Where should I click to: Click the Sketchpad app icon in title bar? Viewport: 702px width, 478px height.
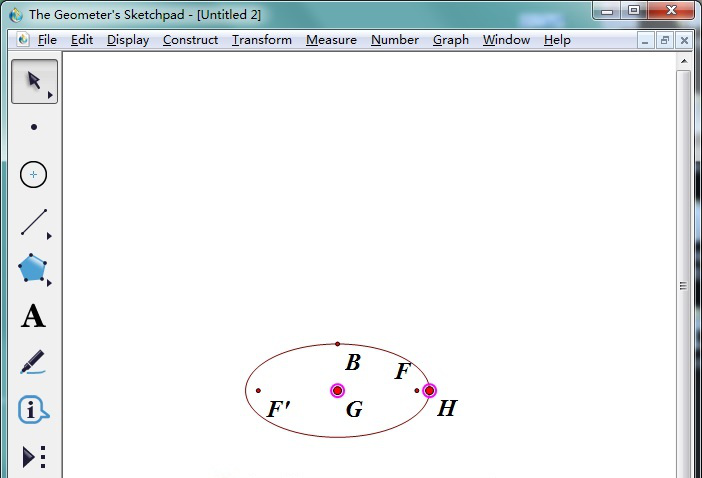point(16,15)
